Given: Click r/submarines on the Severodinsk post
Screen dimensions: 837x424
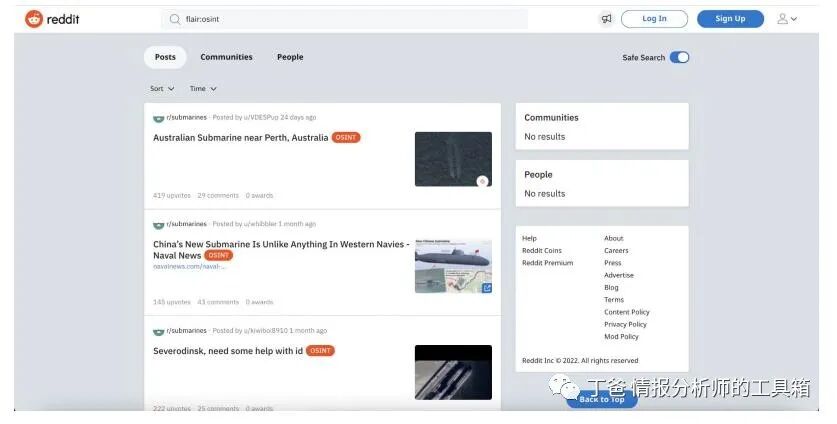Looking at the screenshot, I should 186,331.
